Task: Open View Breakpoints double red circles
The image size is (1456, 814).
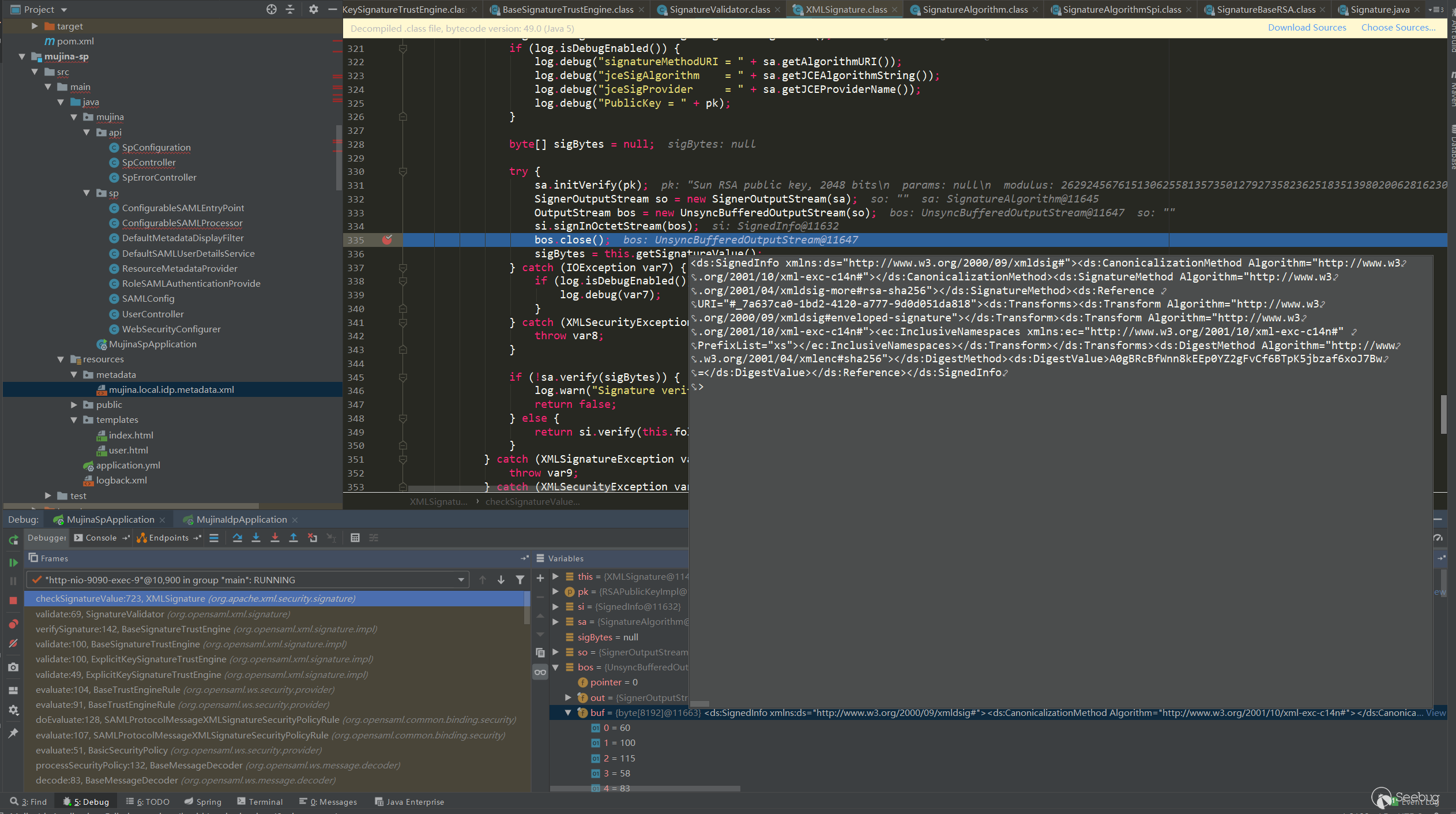Action: click(13, 624)
